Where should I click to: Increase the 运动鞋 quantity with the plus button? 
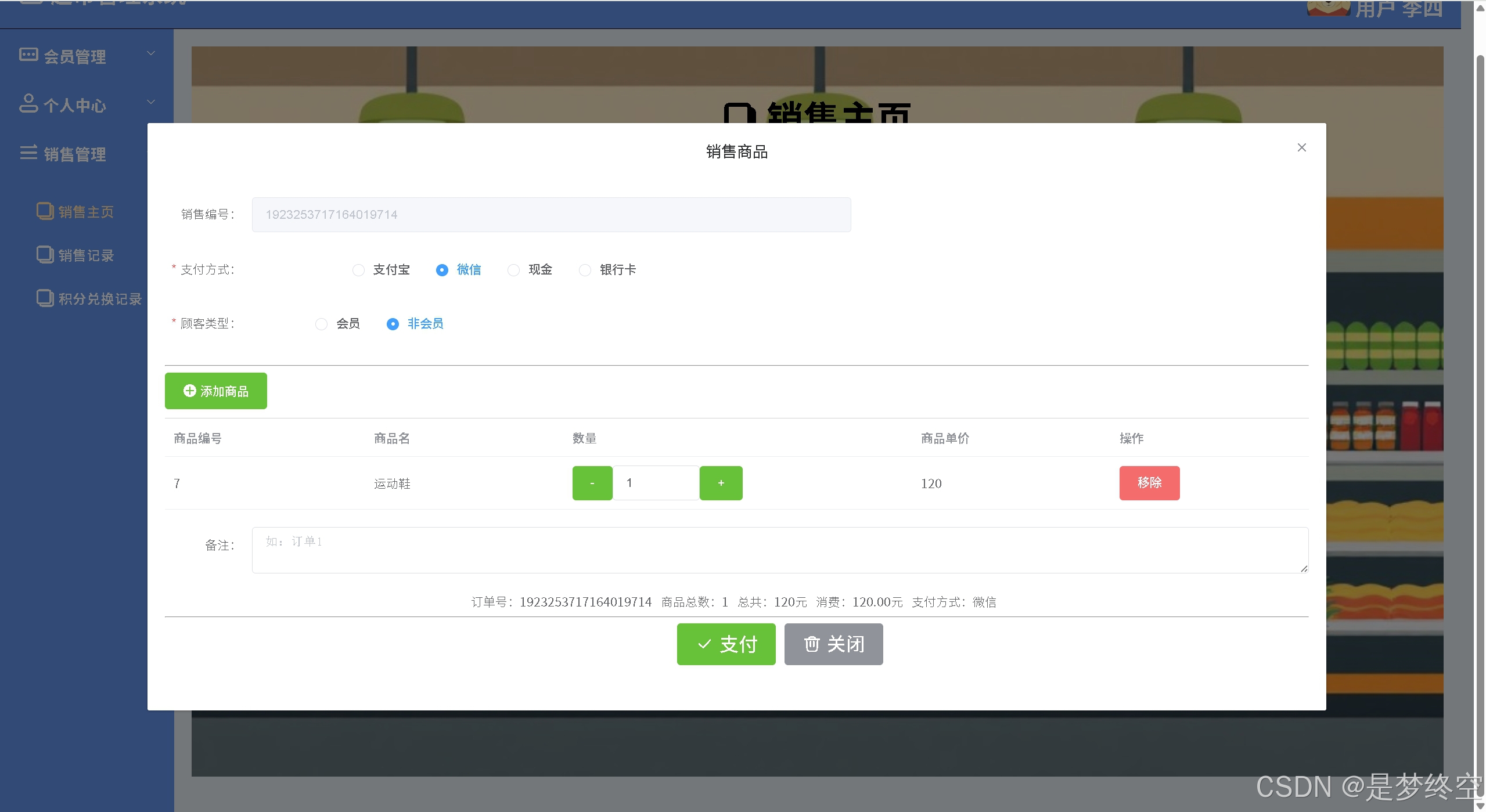tap(721, 483)
